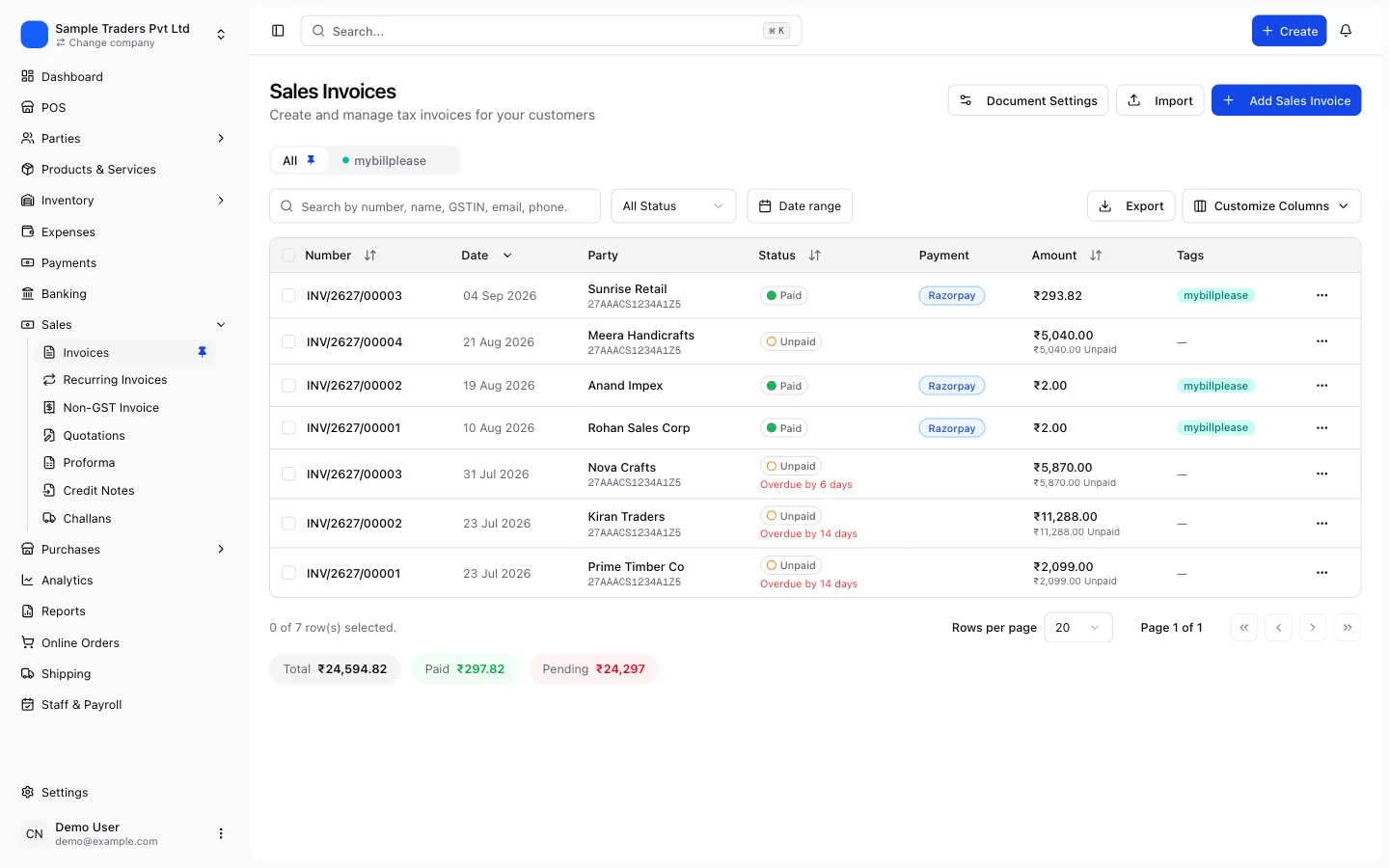Click the pin icon beside Invoices
The image size is (1389, 868).
203,352
